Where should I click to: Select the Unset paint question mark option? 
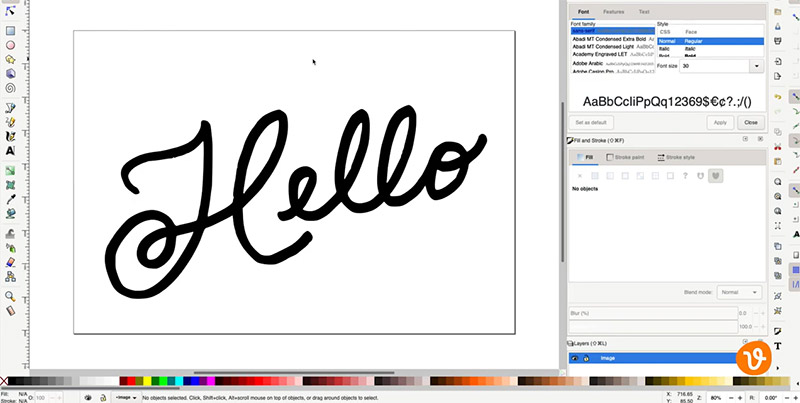(x=685, y=176)
